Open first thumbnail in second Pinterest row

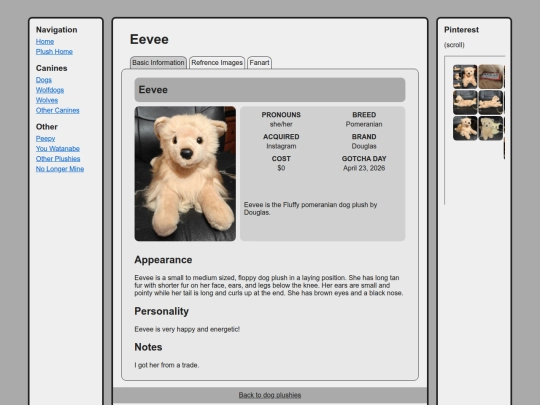[x=465, y=102]
